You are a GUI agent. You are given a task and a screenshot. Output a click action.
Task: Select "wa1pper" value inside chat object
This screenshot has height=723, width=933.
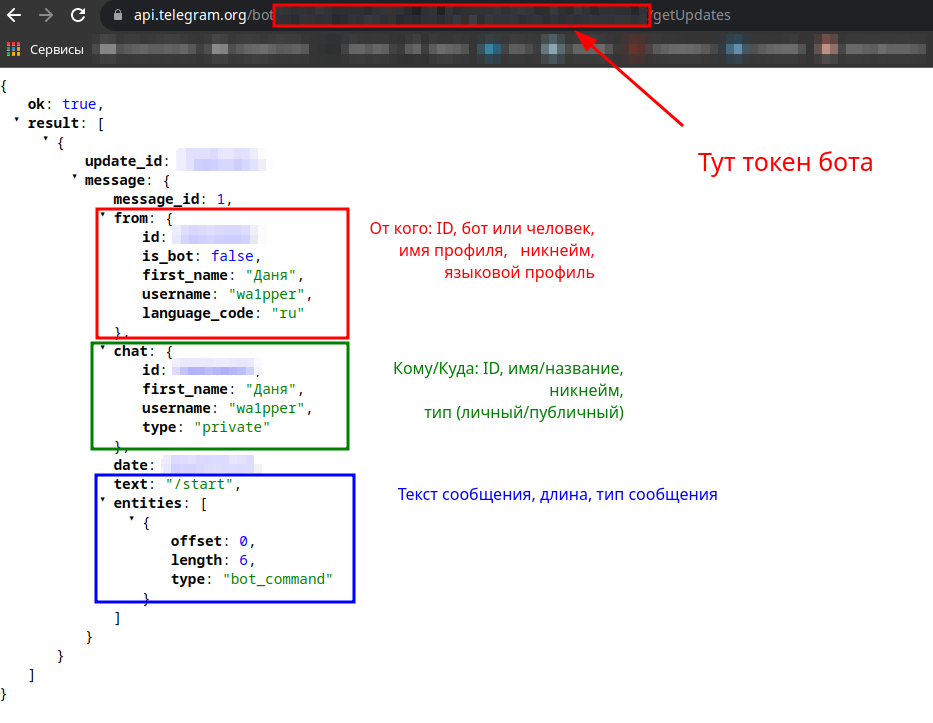click(x=267, y=408)
